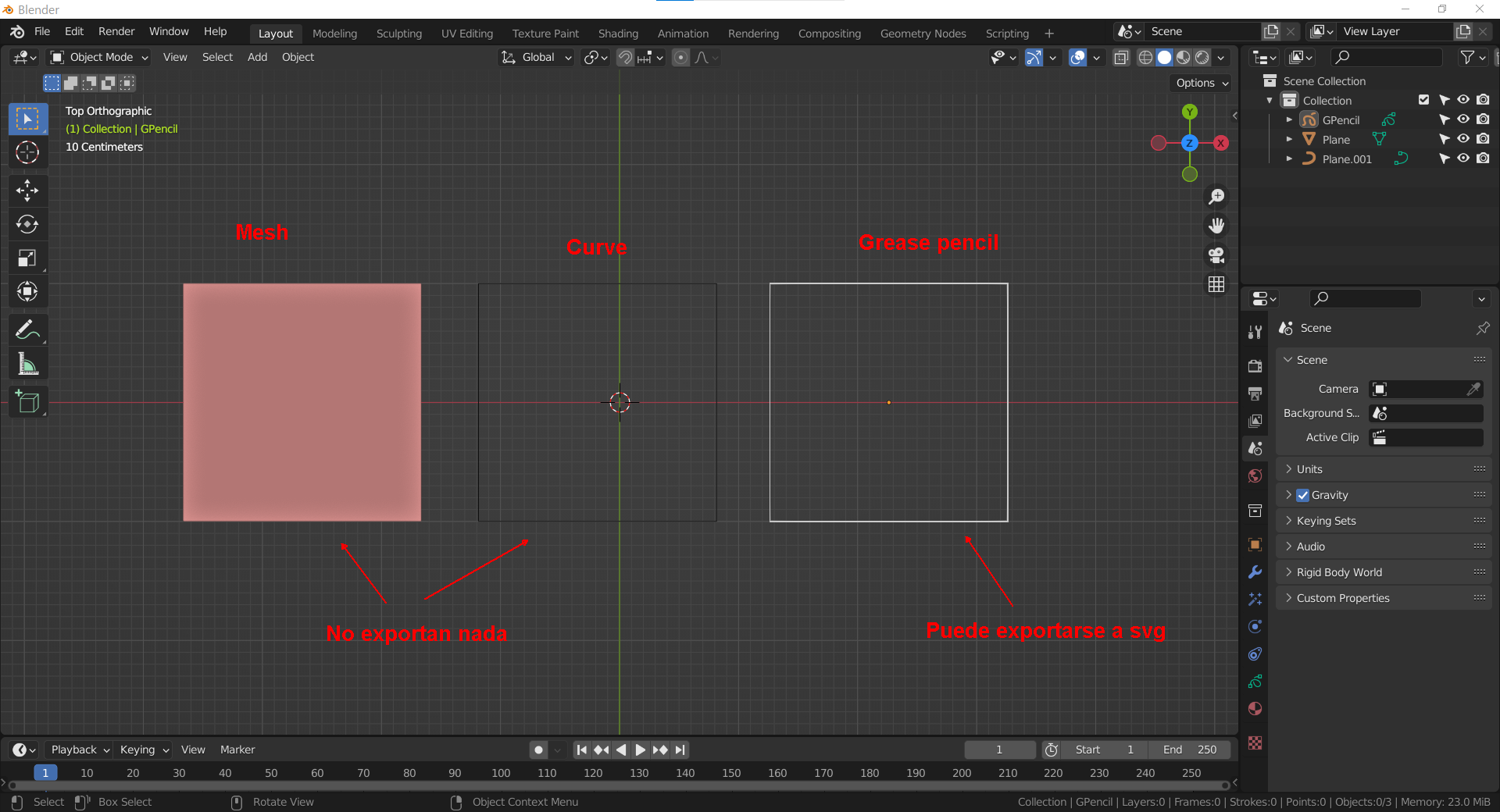Jump to the timeline start frame
Screen dimensions: 1500x812
[581, 750]
